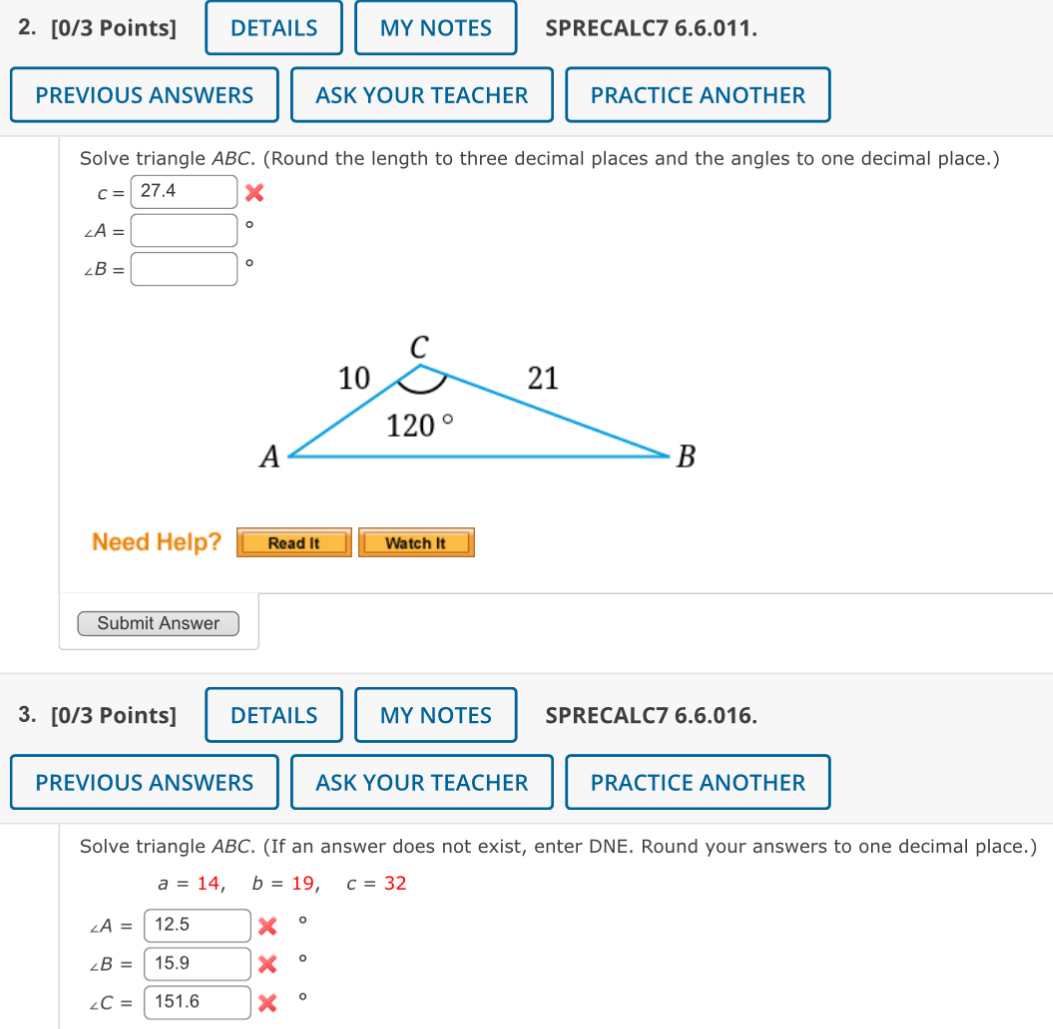Submit the answer for problem 2
The width and height of the screenshot is (1053, 1029).
coord(157,623)
